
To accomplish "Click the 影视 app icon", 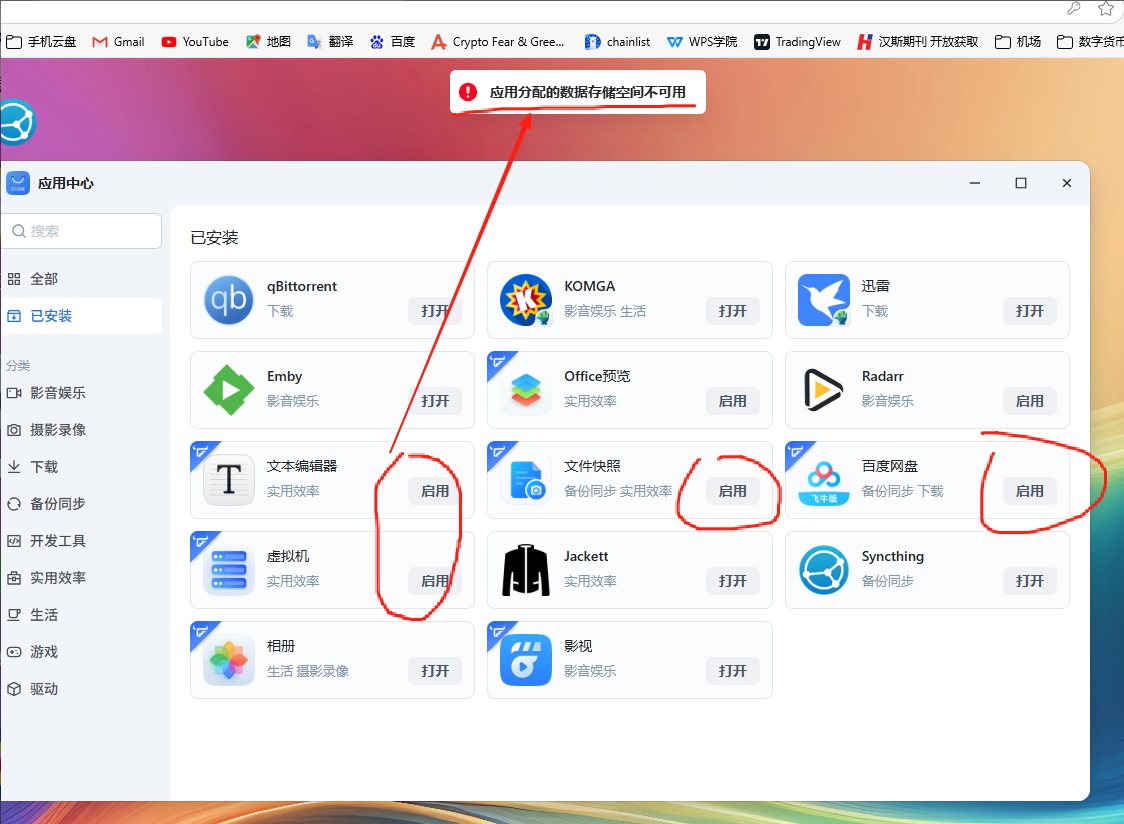I will coord(525,660).
